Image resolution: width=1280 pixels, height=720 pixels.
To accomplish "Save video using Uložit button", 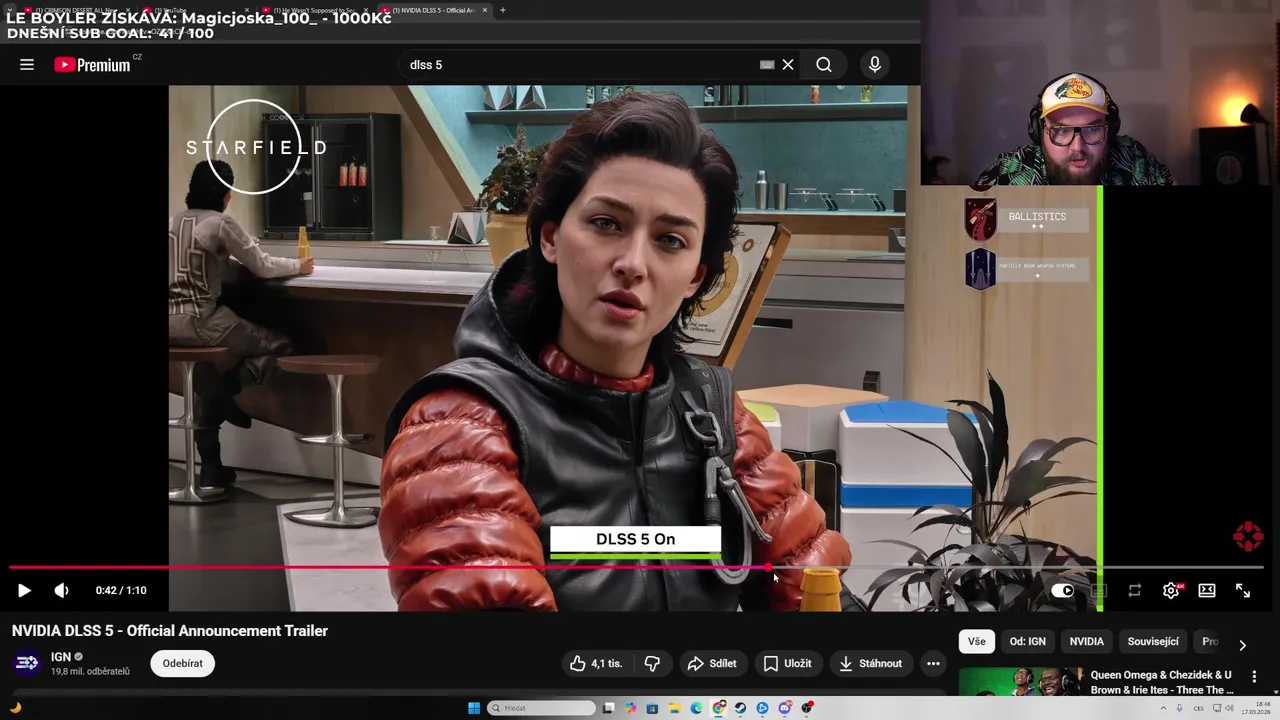I will pos(787,663).
